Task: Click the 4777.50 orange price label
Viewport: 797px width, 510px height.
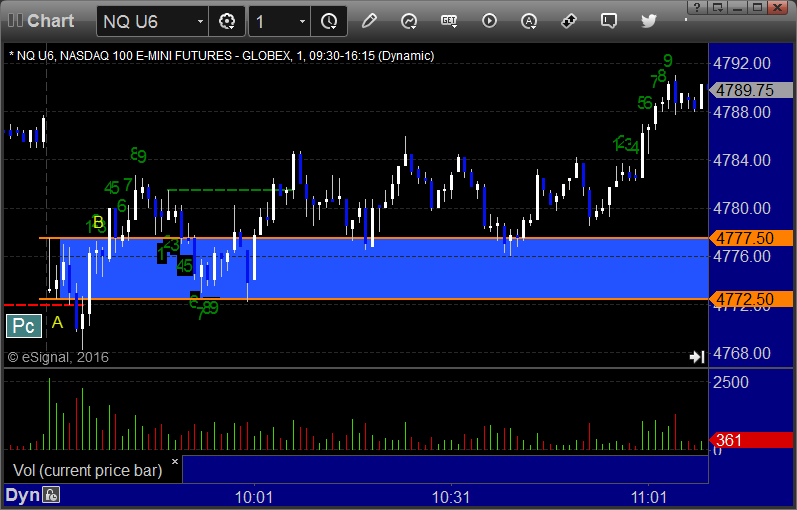Action: [751, 238]
